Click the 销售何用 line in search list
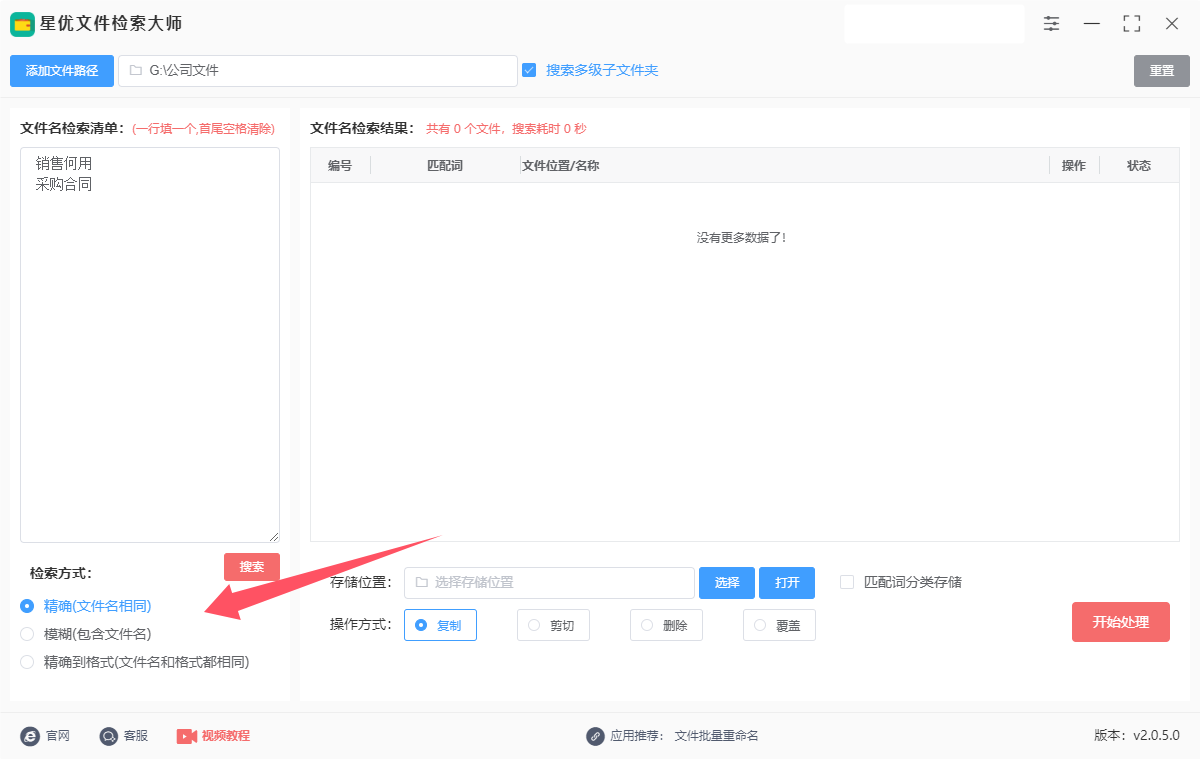Image resolution: width=1200 pixels, height=760 pixels. (x=64, y=163)
